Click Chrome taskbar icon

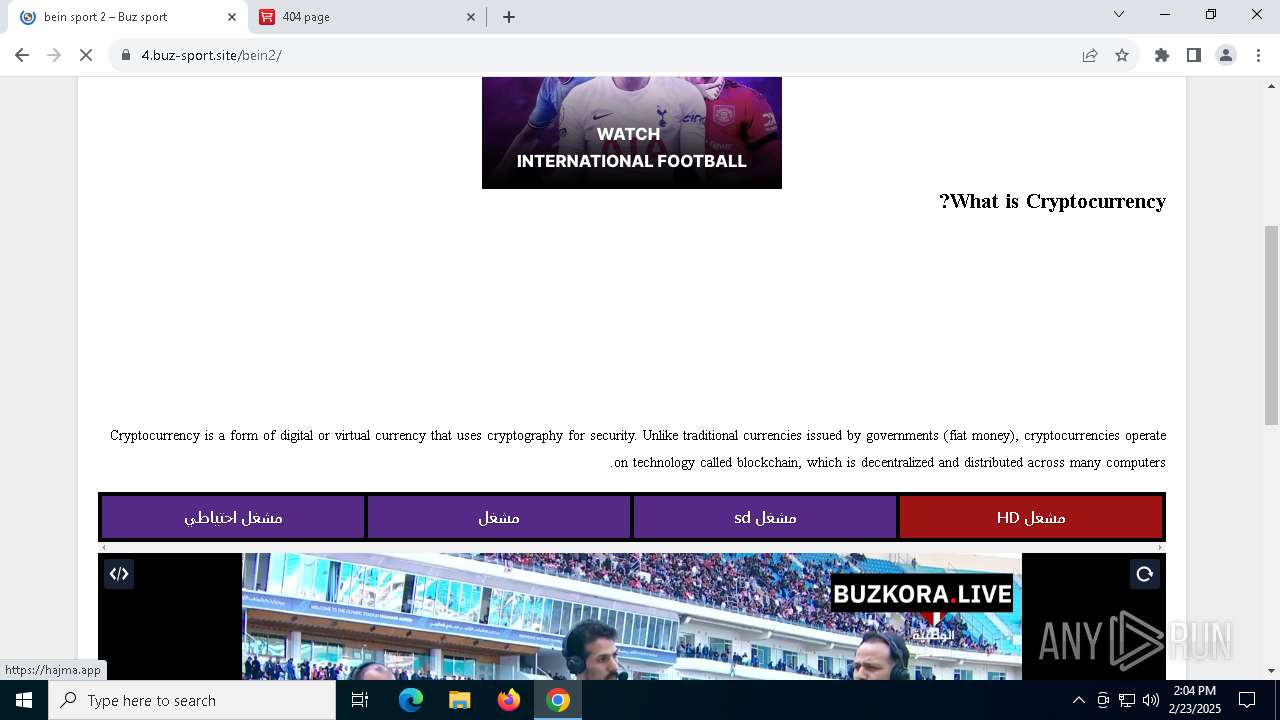point(558,700)
